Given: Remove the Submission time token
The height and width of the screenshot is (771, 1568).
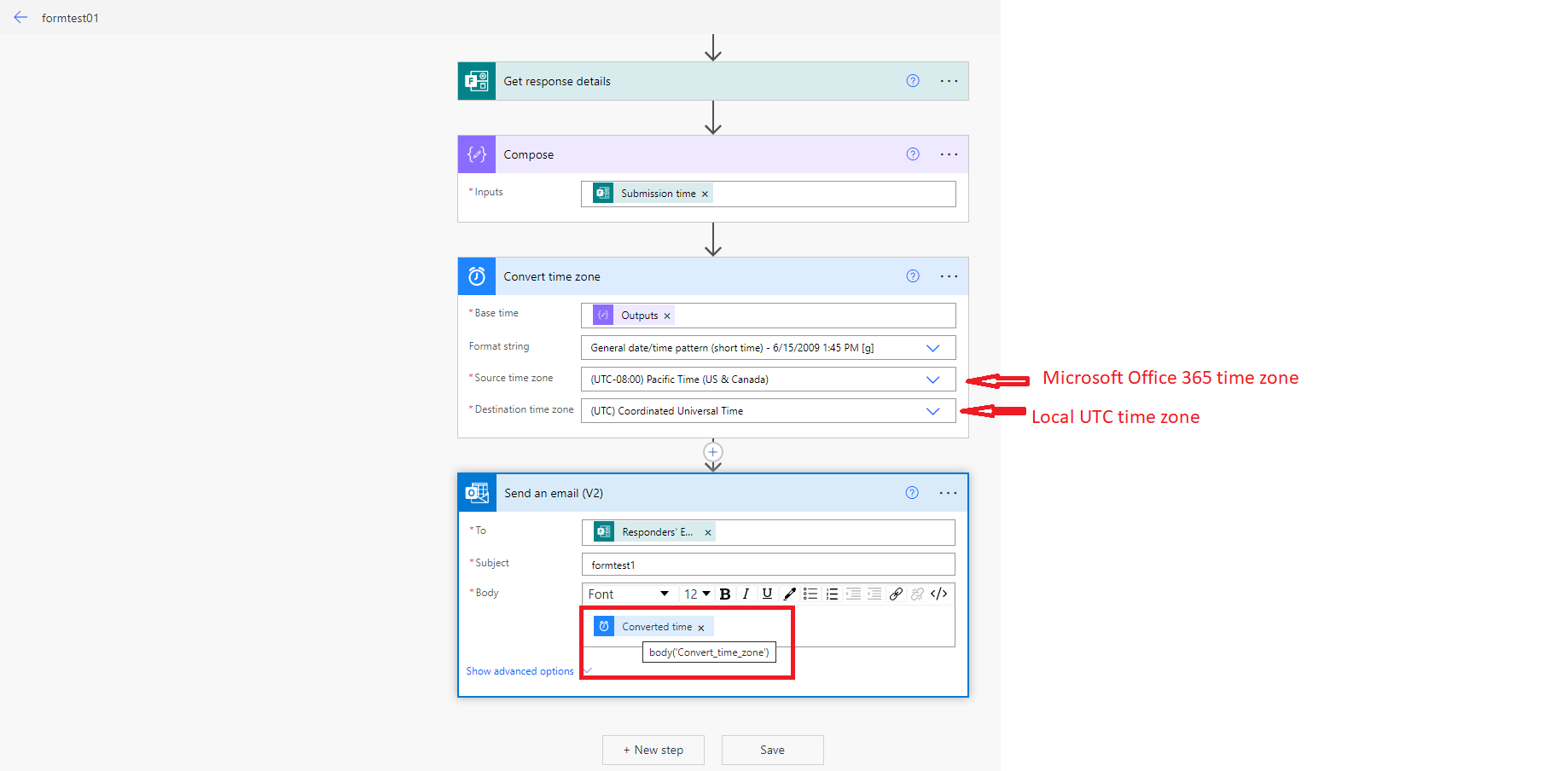Looking at the screenshot, I should point(705,194).
